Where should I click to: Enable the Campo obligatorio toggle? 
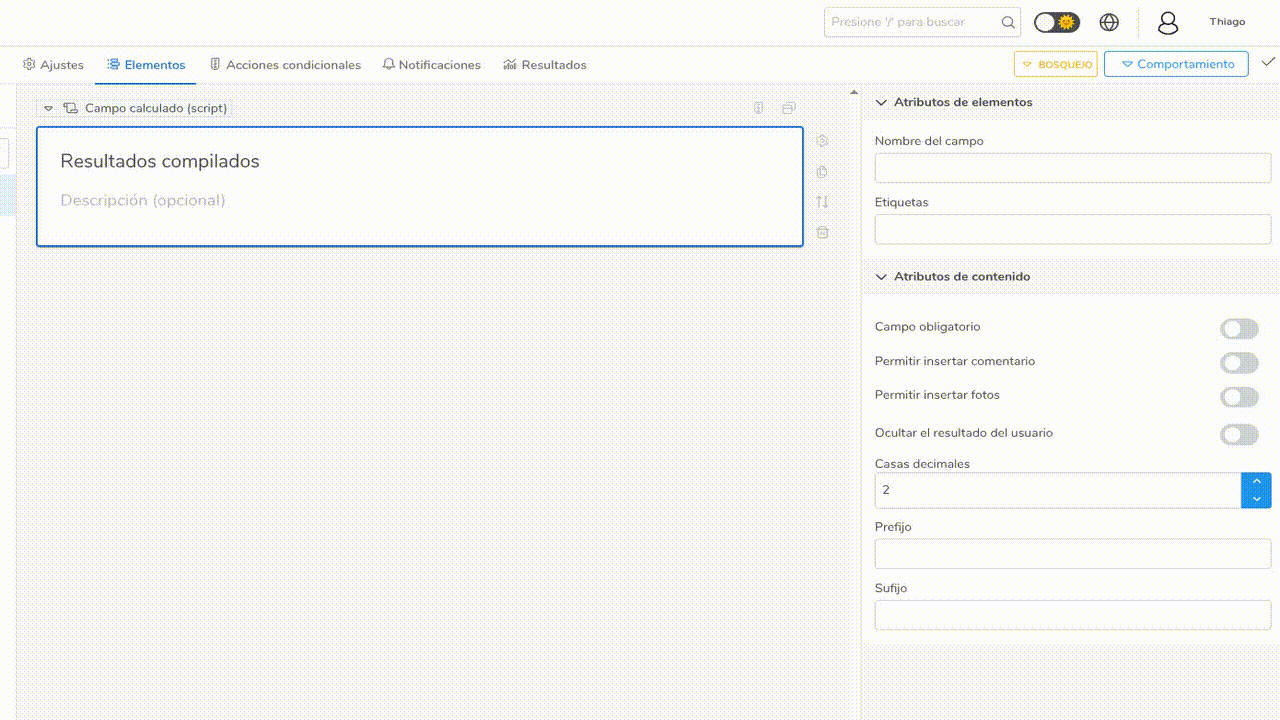pos(1239,329)
